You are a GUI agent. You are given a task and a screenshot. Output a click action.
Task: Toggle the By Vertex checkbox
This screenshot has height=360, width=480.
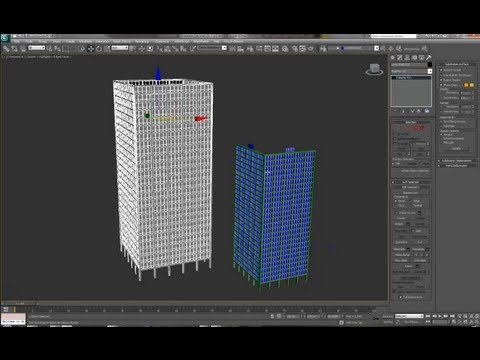pos(395,134)
